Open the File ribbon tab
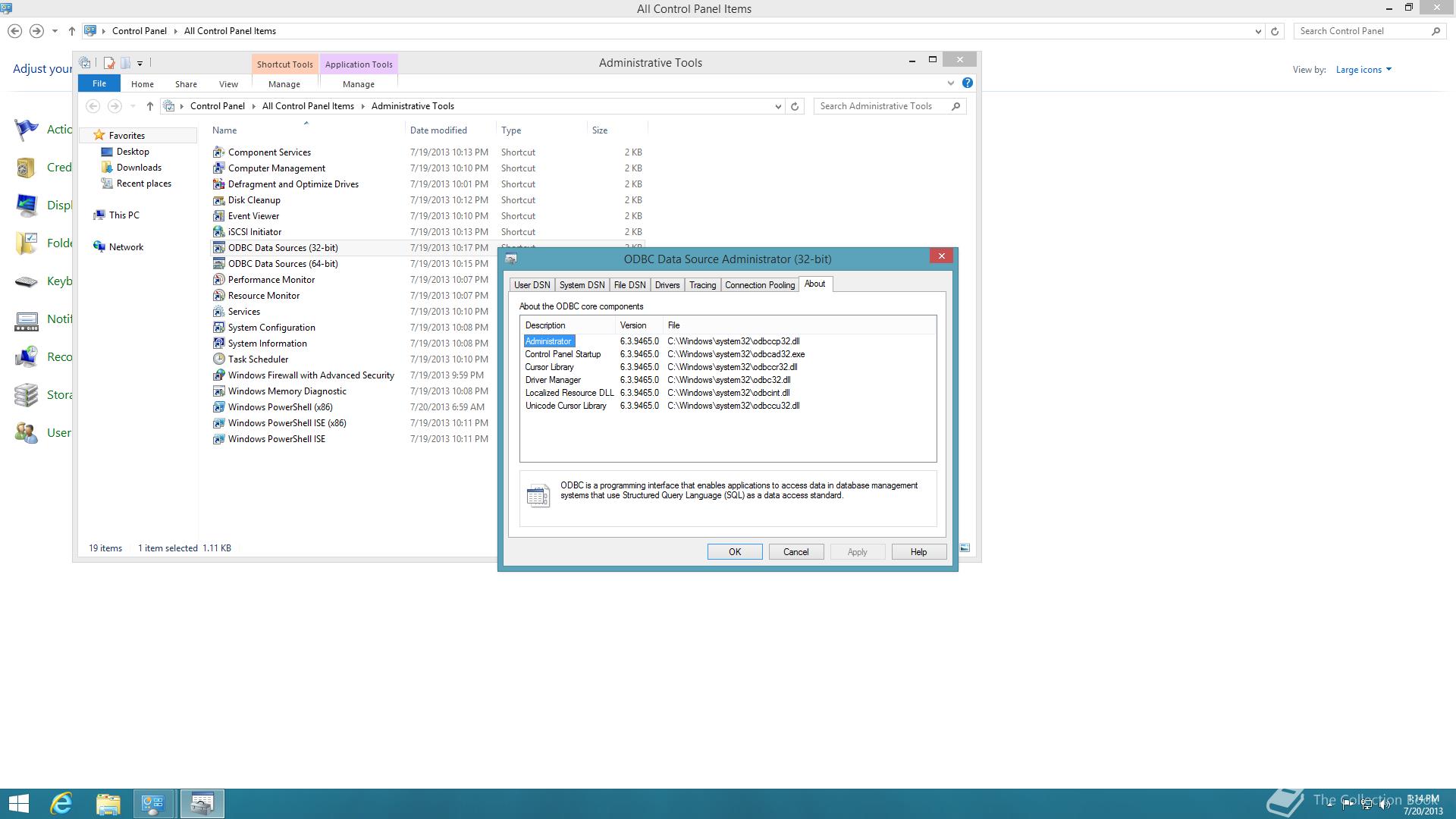Screen dimensions: 1456x819 (99, 83)
